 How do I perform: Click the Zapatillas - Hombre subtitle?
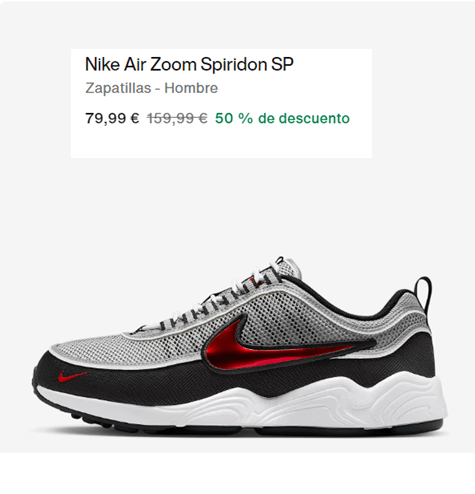pyautogui.click(x=152, y=88)
